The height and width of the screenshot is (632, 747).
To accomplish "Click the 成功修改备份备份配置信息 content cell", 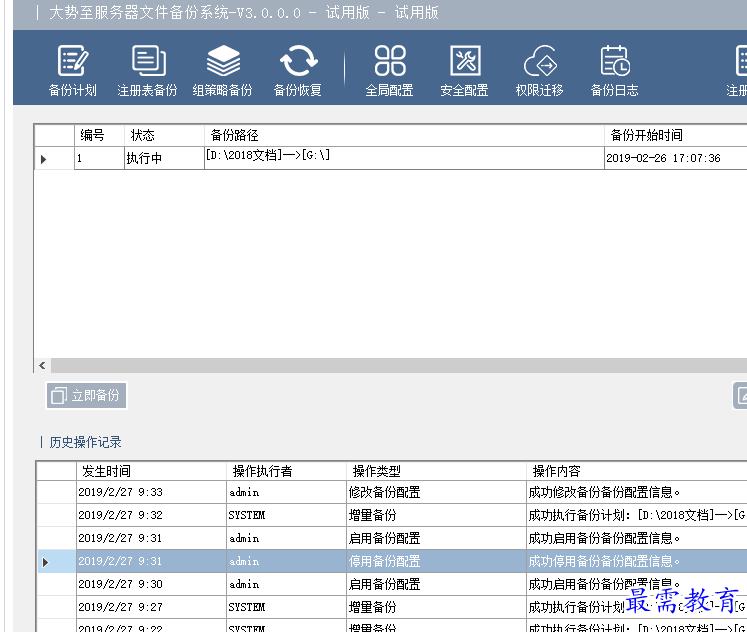I will coord(637,492).
